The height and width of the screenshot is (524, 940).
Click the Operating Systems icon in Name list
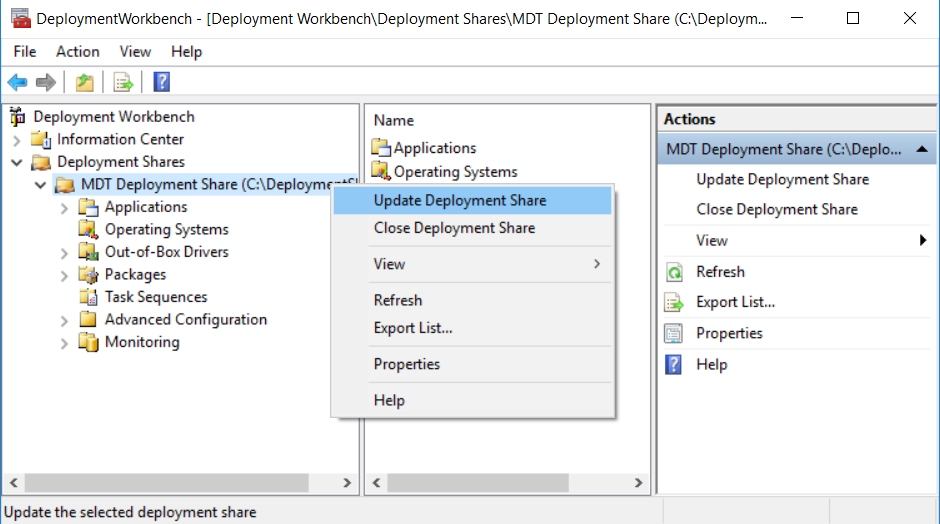[x=381, y=171]
